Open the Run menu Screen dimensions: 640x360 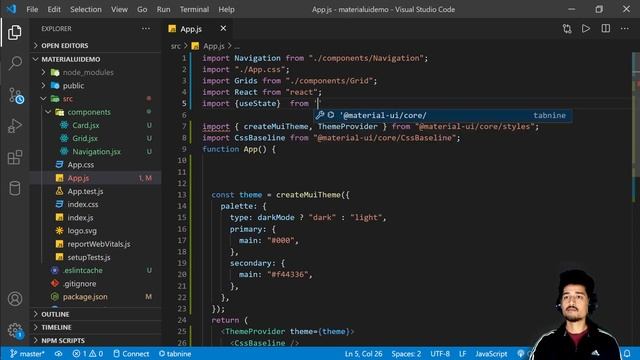tap(163, 9)
